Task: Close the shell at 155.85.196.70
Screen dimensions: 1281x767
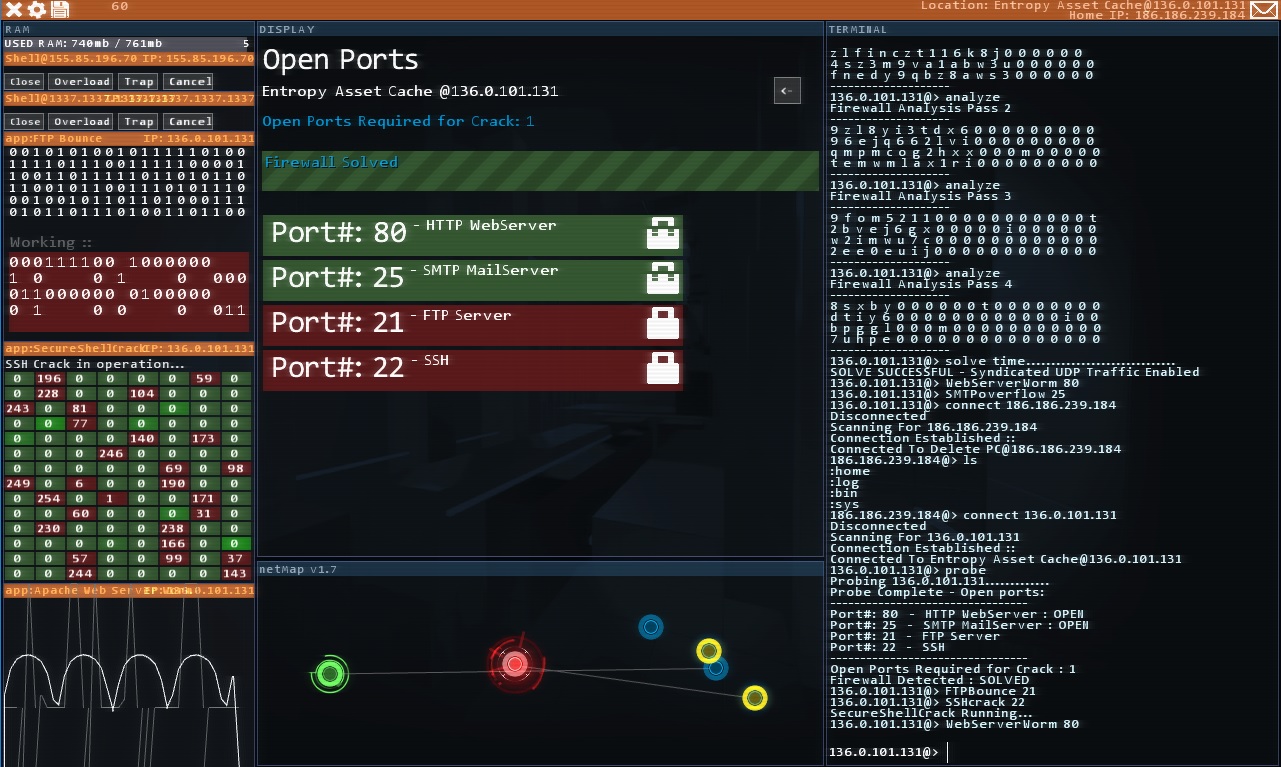Action: (25, 81)
